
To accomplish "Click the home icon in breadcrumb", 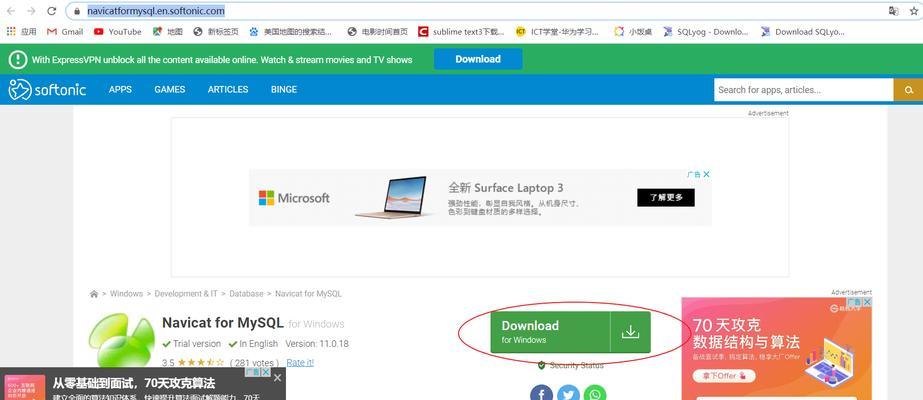I will click(x=94, y=294).
